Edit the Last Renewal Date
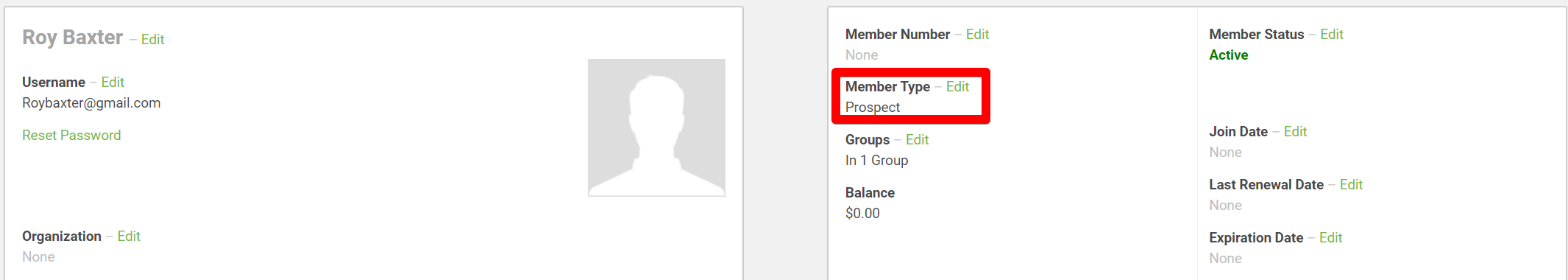This screenshot has height=280, width=1568. (x=1351, y=185)
